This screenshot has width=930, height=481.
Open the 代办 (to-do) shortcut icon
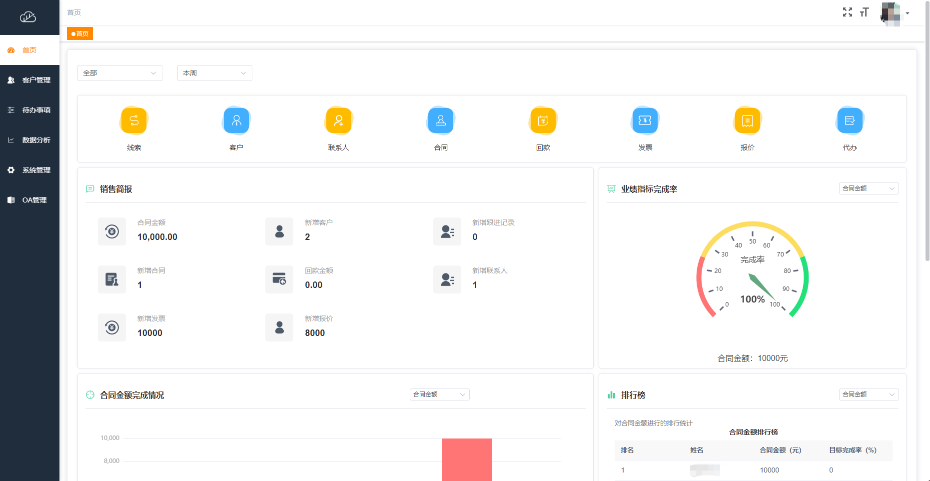click(x=850, y=120)
